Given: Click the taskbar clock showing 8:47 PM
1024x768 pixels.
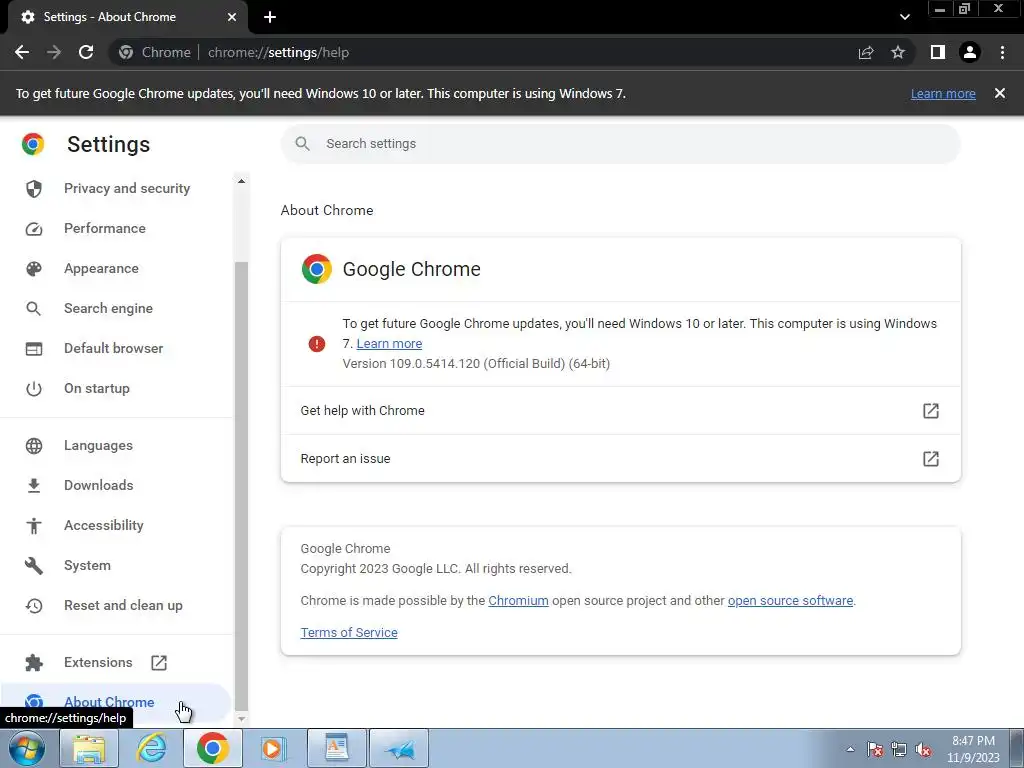Looking at the screenshot, I should 973,749.
